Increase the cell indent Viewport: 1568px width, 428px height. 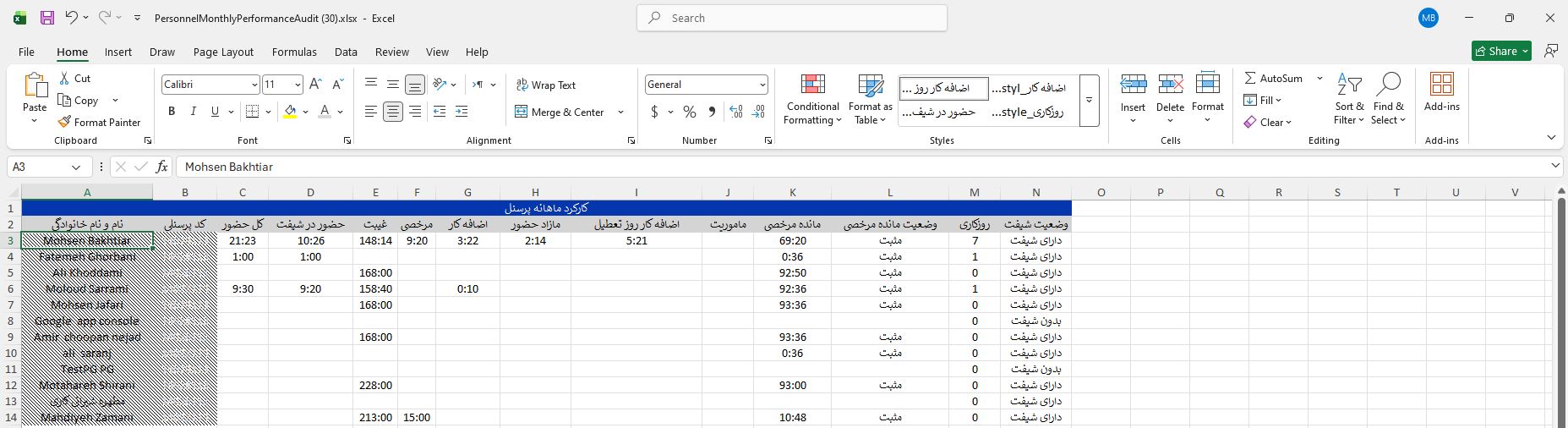click(x=462, y=112)
